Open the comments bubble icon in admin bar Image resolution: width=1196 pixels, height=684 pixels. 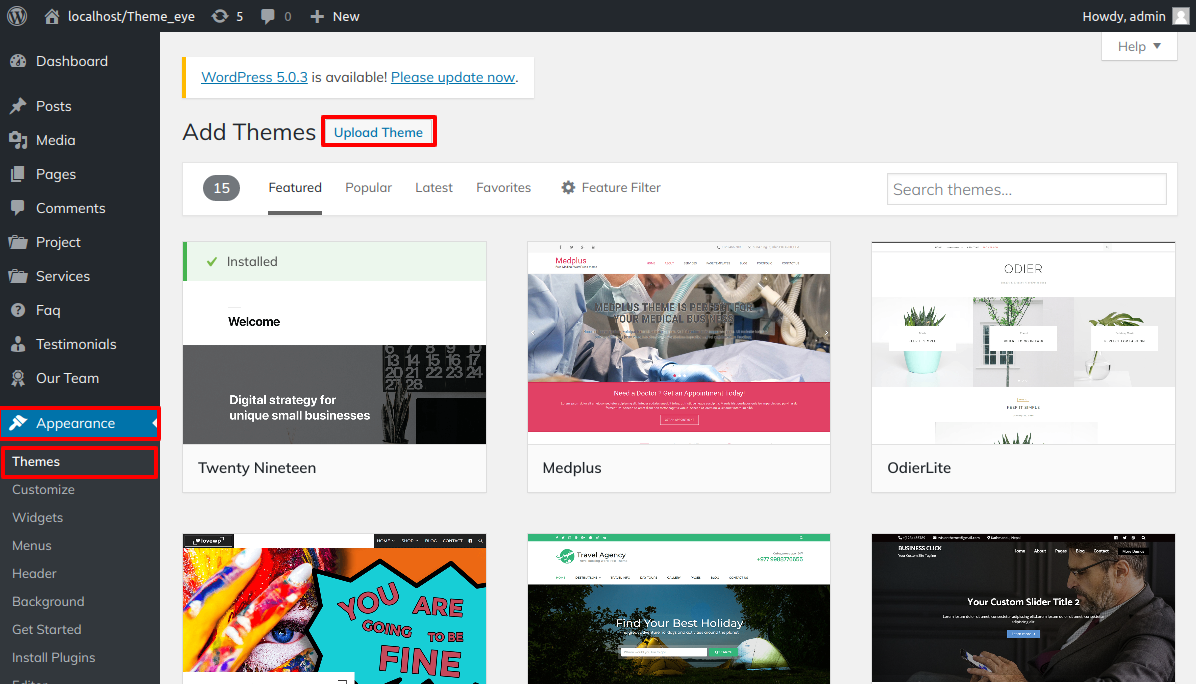[x=268, y=16]
